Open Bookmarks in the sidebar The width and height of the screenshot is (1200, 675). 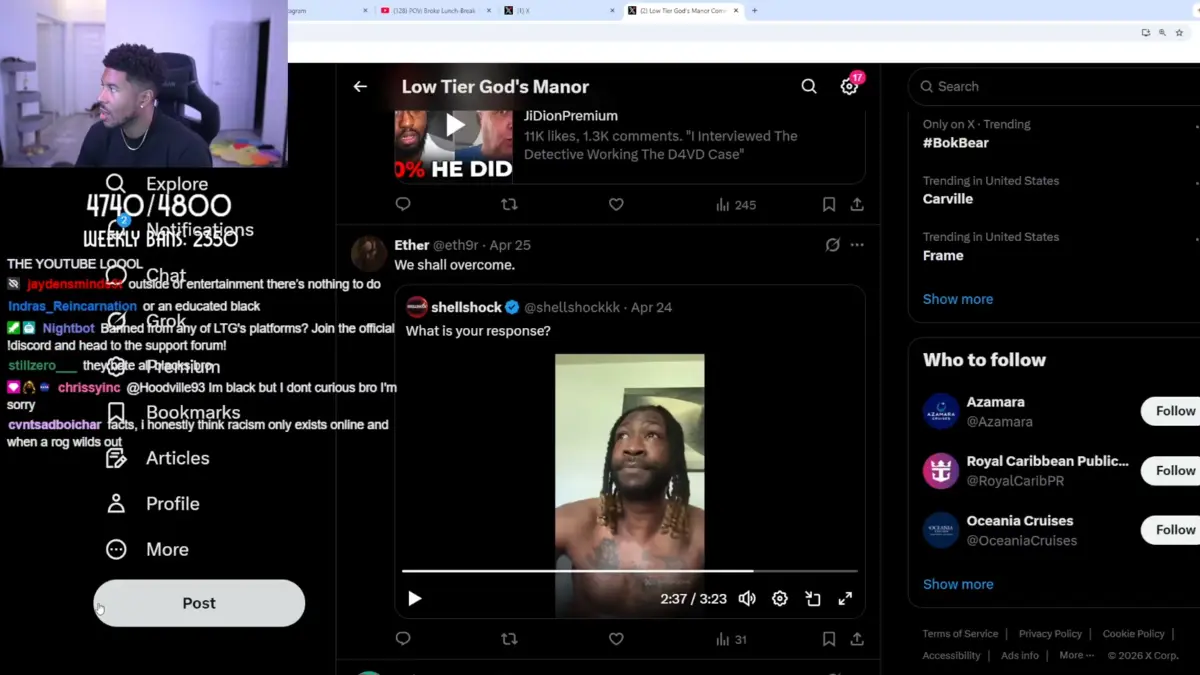coord(174,413)
